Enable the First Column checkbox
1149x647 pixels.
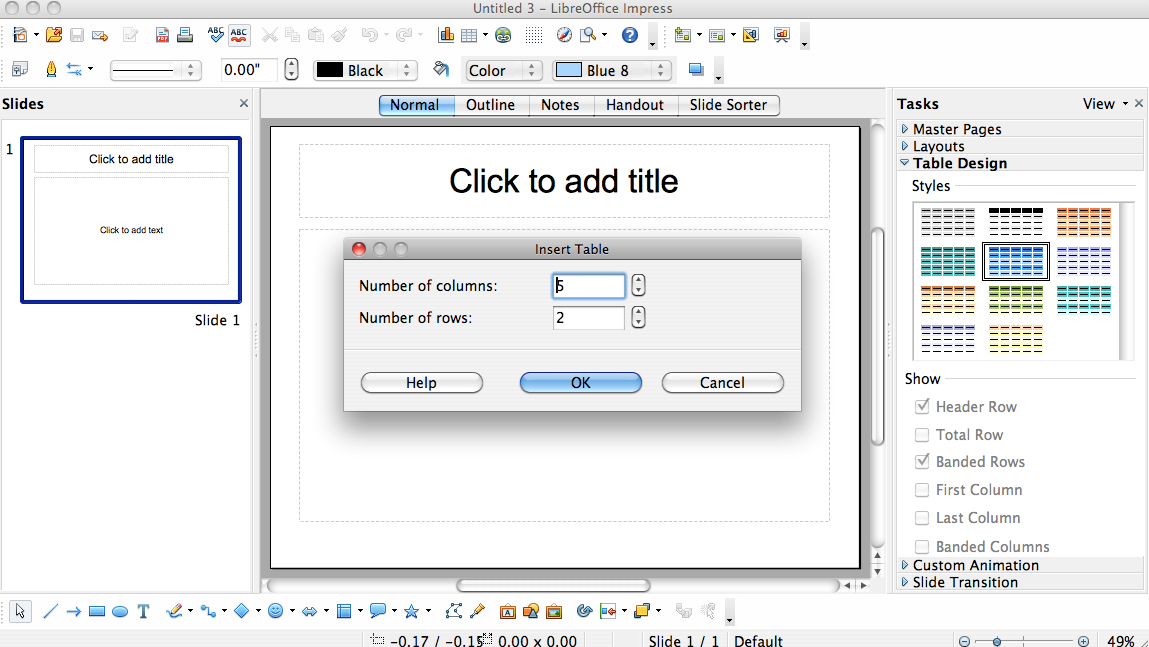click(x=922, y=489)
